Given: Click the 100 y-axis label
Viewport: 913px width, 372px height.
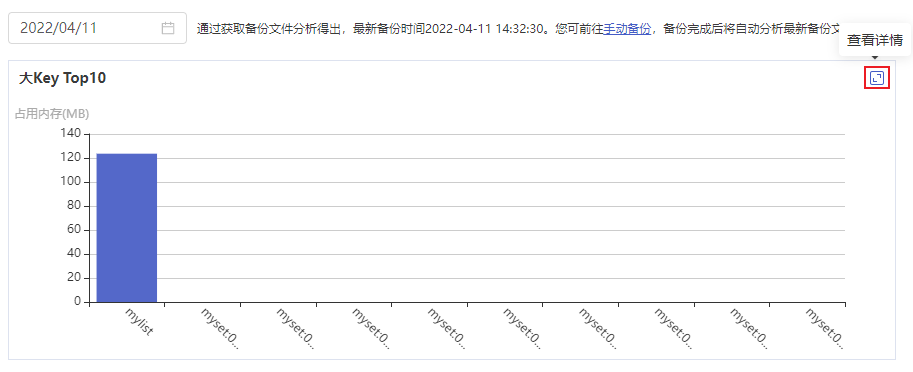Looking at the screenshot, I should (x=72, y=182).
